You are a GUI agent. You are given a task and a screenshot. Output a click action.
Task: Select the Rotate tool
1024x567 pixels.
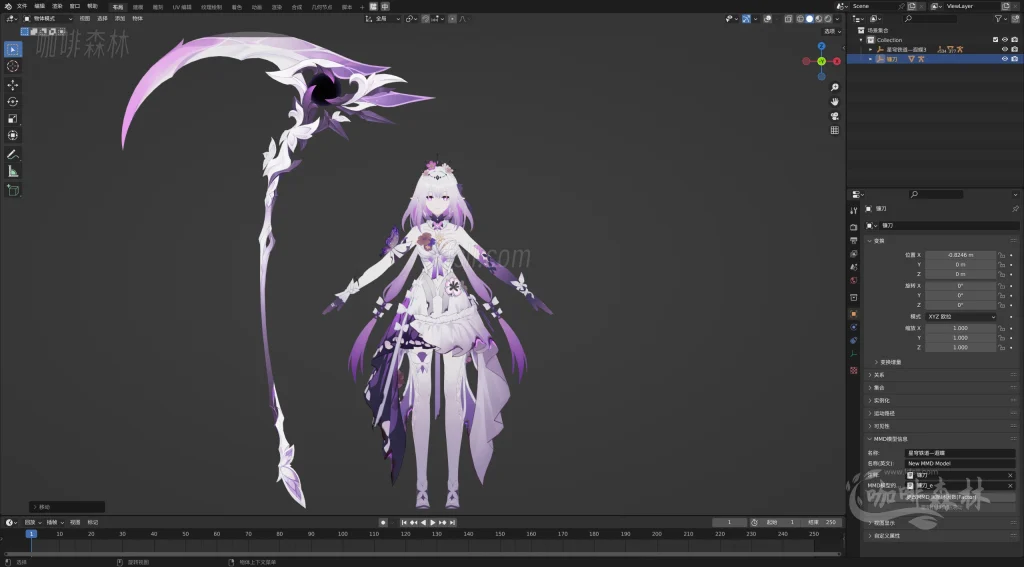tap(12, 101)
